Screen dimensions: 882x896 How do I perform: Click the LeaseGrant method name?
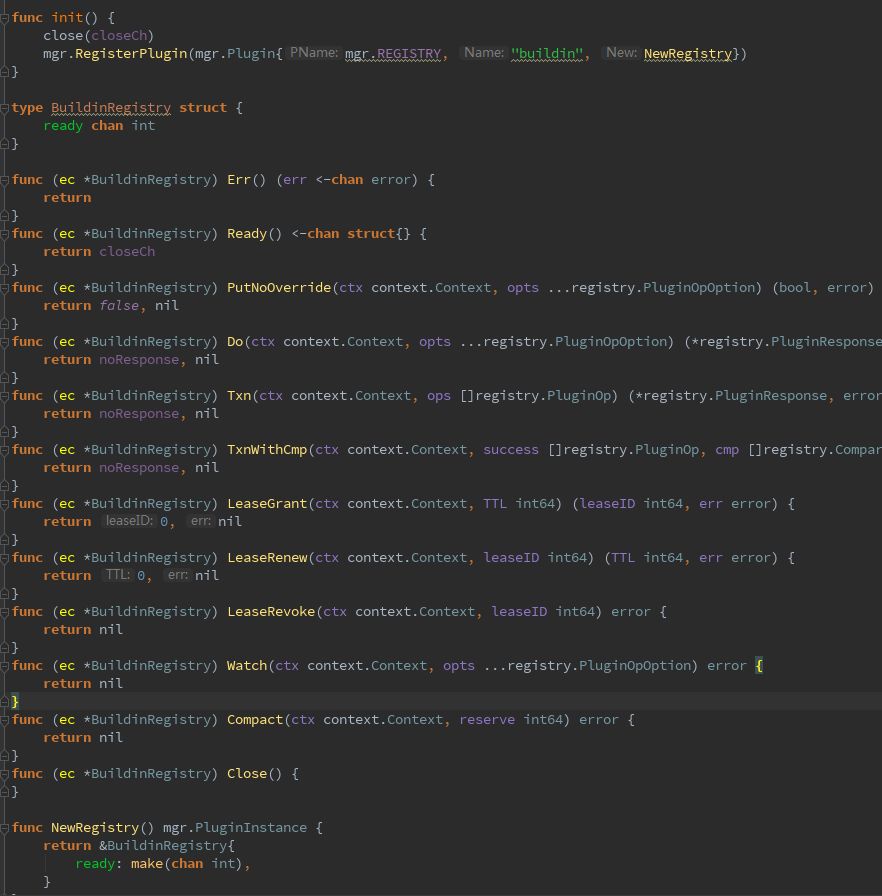(x=267, y=504)
